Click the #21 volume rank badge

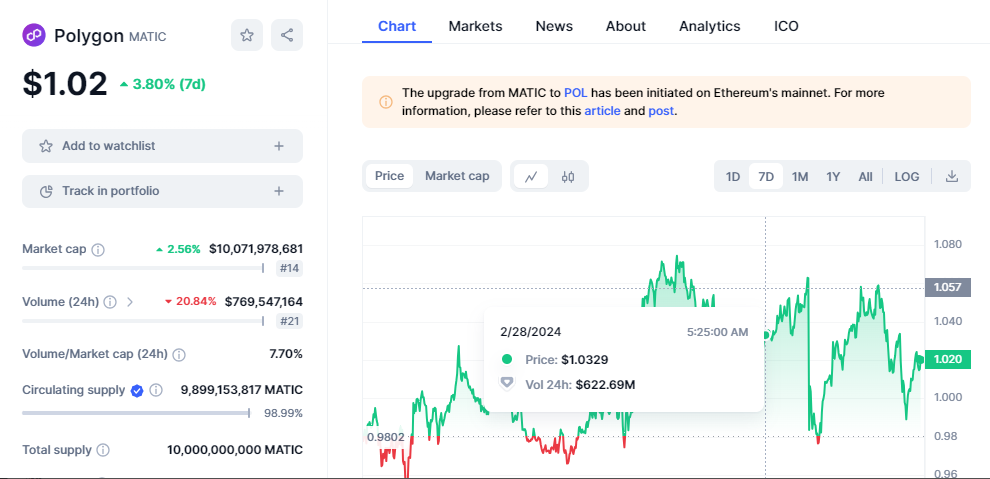point(289,322)
